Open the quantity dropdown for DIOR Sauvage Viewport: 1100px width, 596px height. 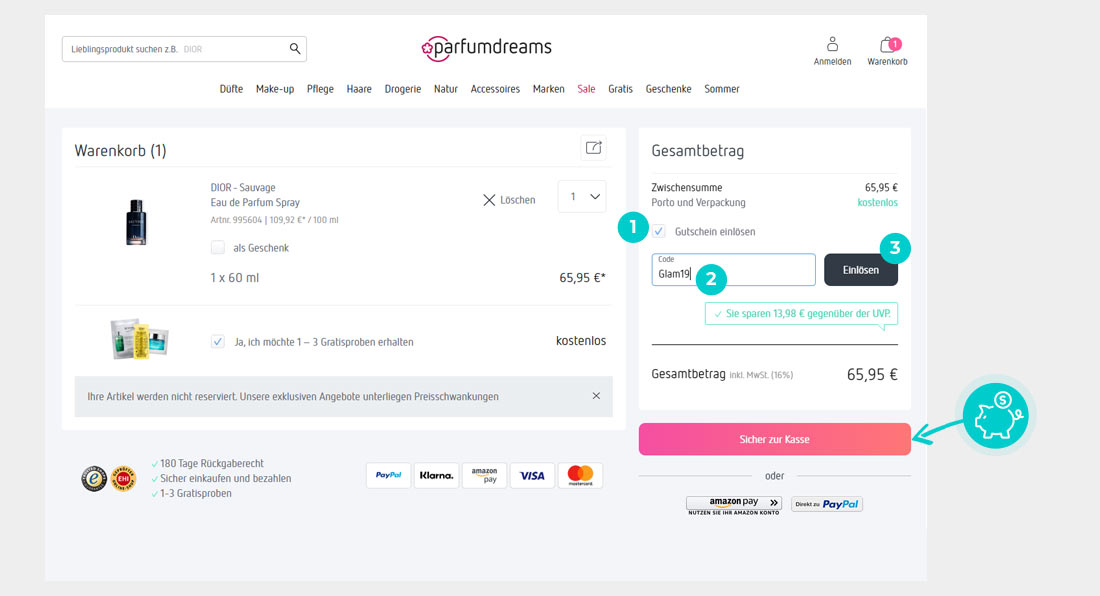(582, 197)
